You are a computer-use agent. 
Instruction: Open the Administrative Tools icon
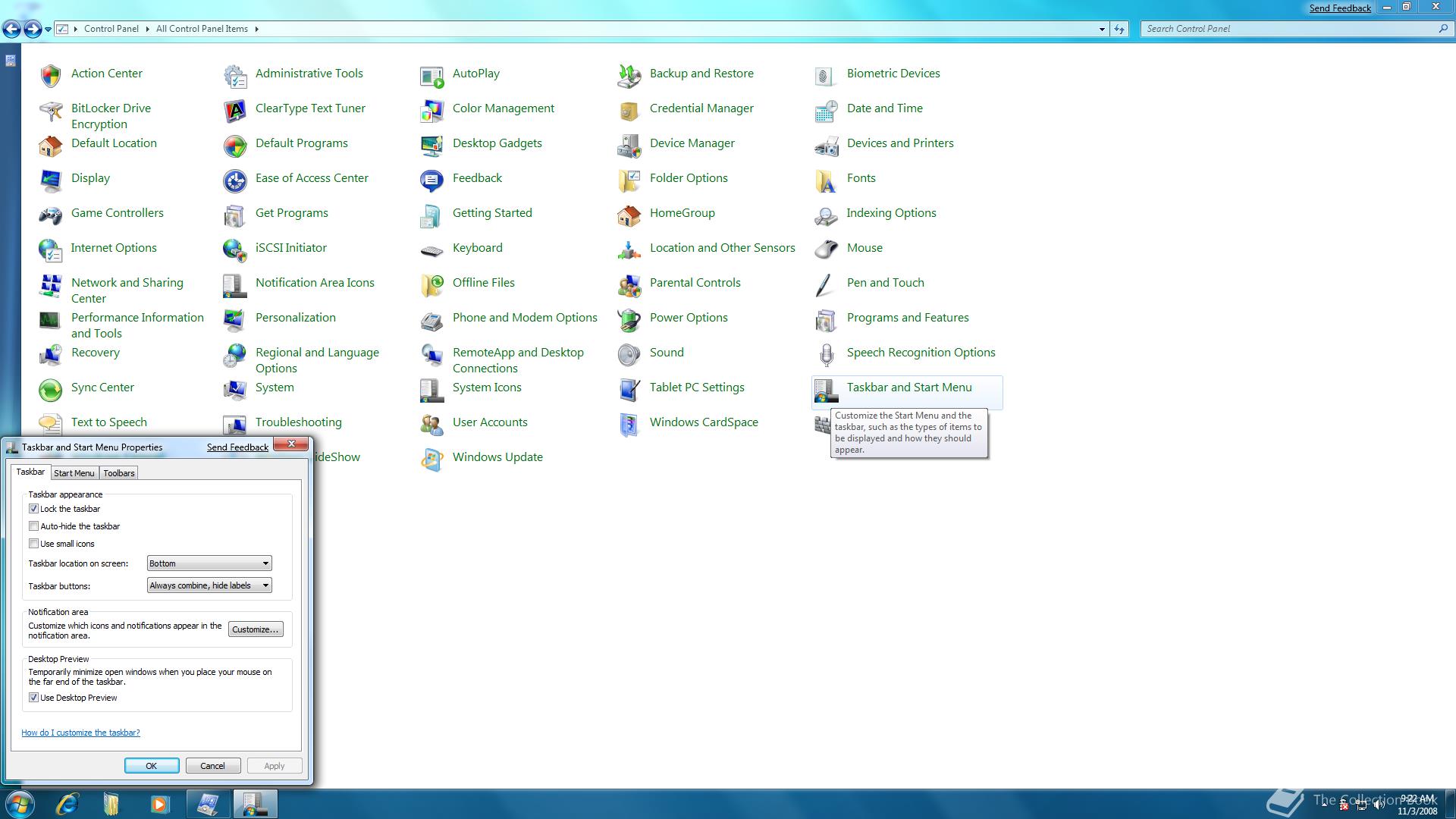click(x=235, y=76)
